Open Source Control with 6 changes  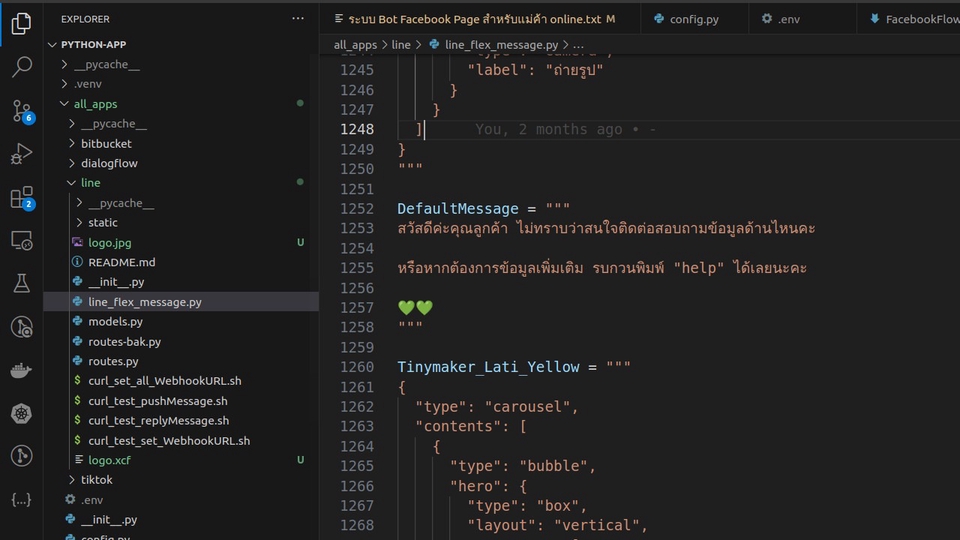[x=22, y=111]
